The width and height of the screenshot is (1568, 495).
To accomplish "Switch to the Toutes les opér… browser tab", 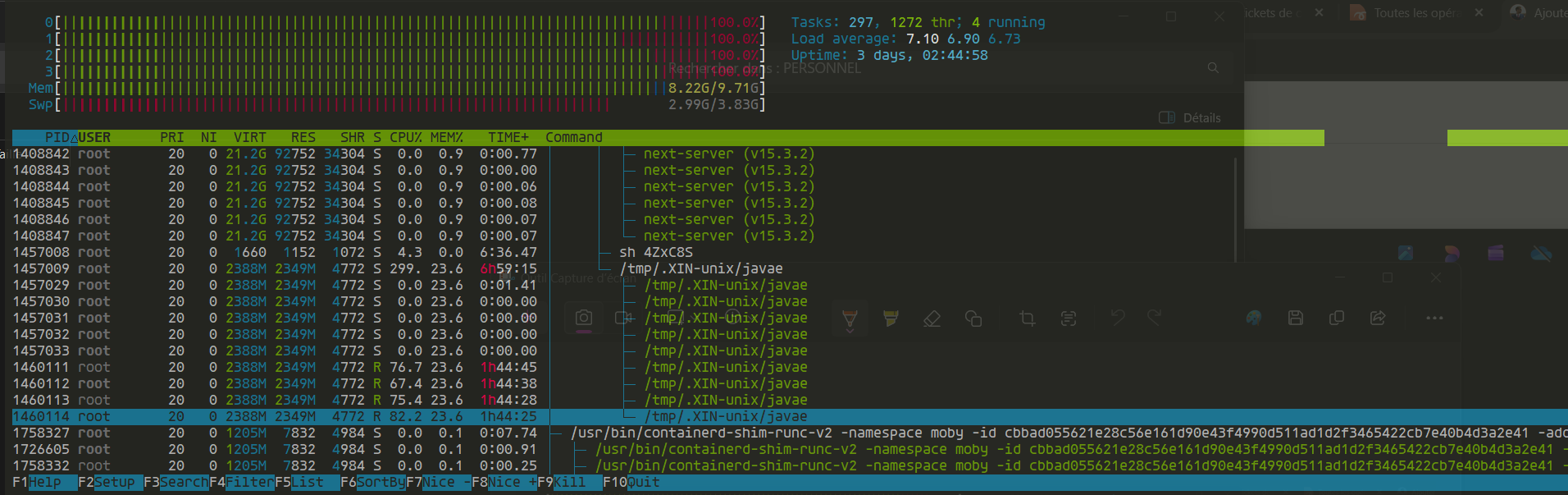I will tap(1415, 13).
